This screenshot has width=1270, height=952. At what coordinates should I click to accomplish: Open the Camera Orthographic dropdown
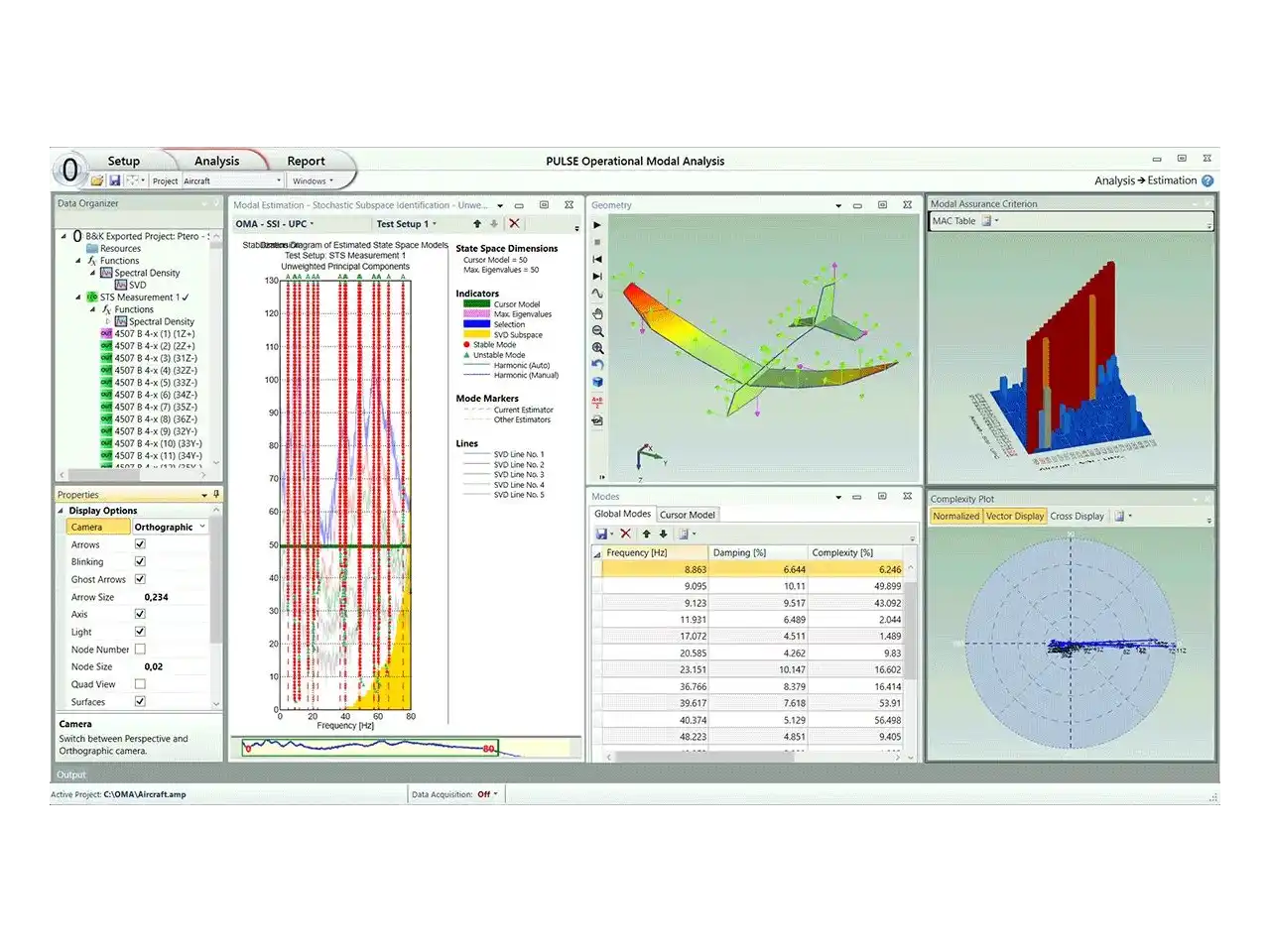pyautogui.click(x=170, y=528)
